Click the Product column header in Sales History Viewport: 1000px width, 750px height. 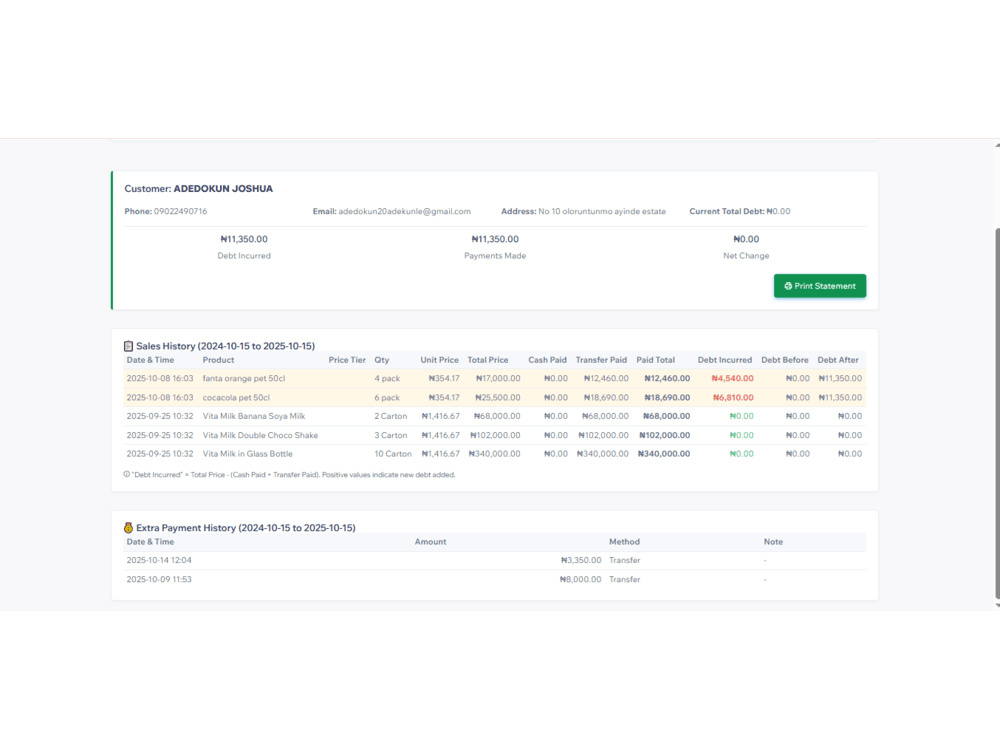click(x=219, y=360)
